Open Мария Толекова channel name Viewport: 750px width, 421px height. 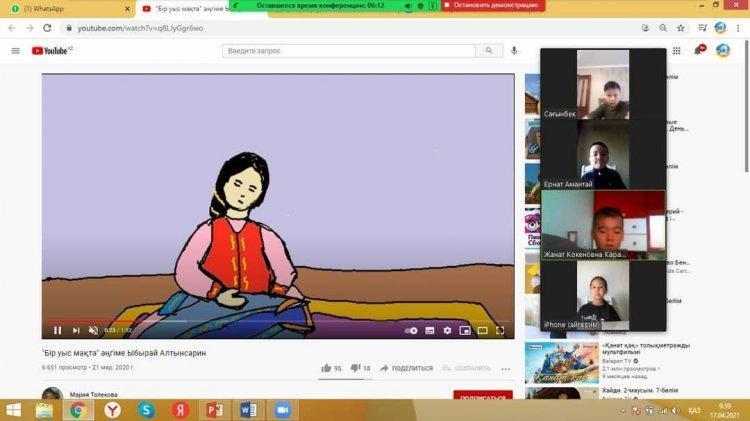[x=94, y=395]
